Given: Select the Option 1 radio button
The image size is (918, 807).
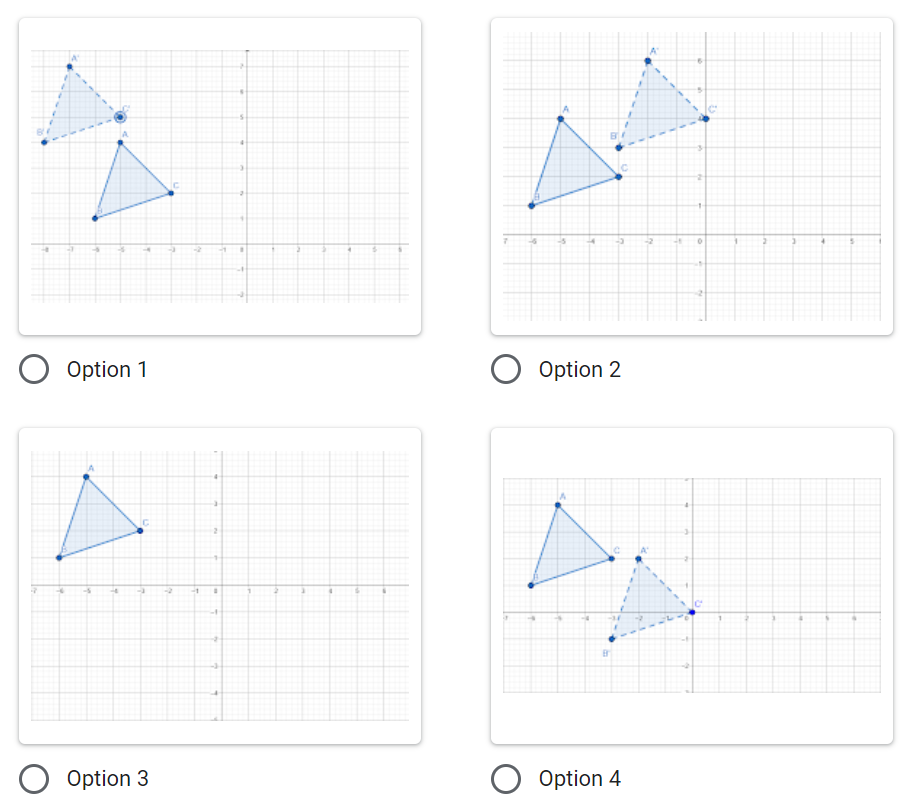Looking at the screenshot, I should click(x=34, y=369).
